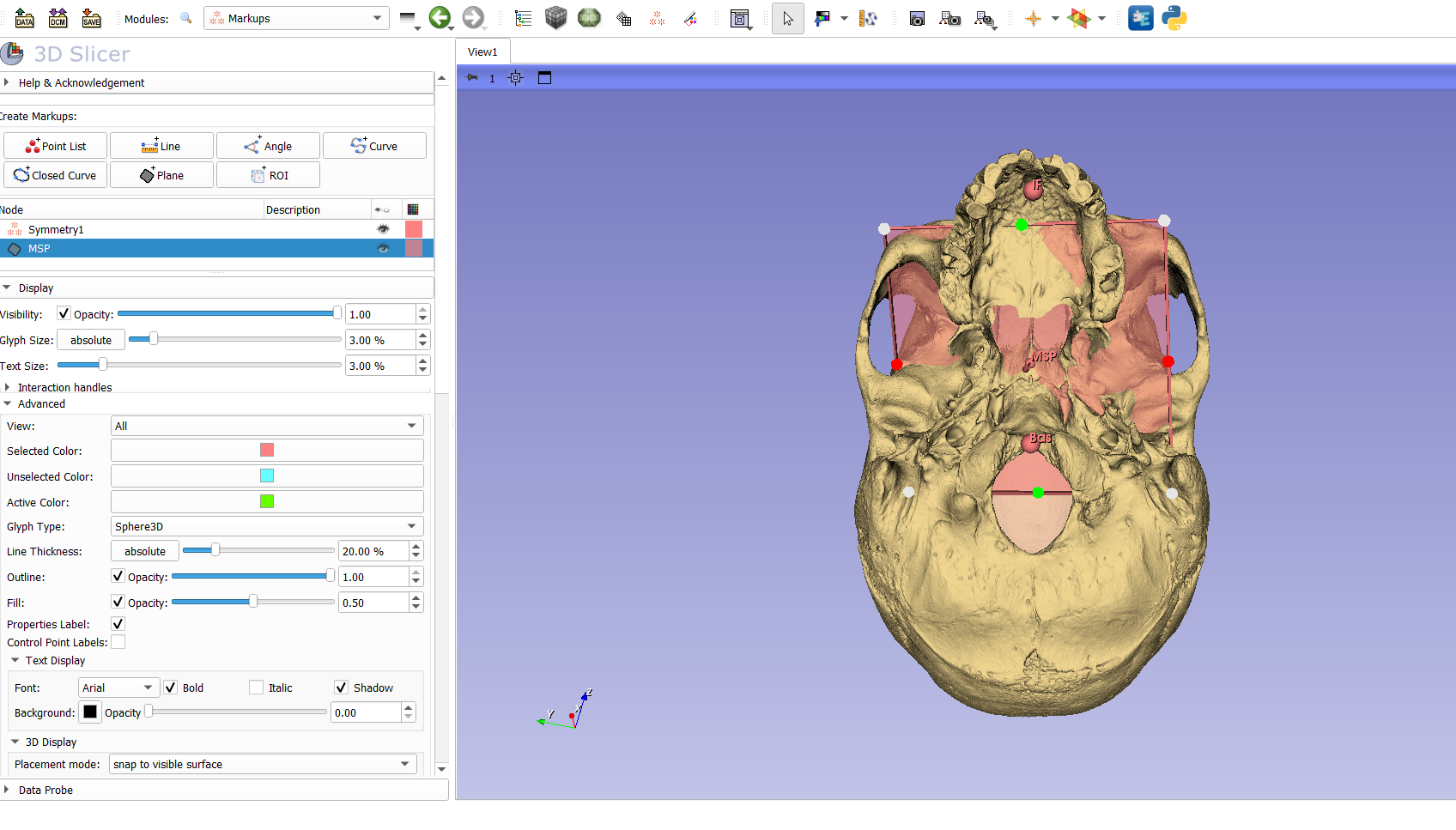1456x830 pixels.
Task: Create a new ROI markup
Action: [x=268, y=175]
